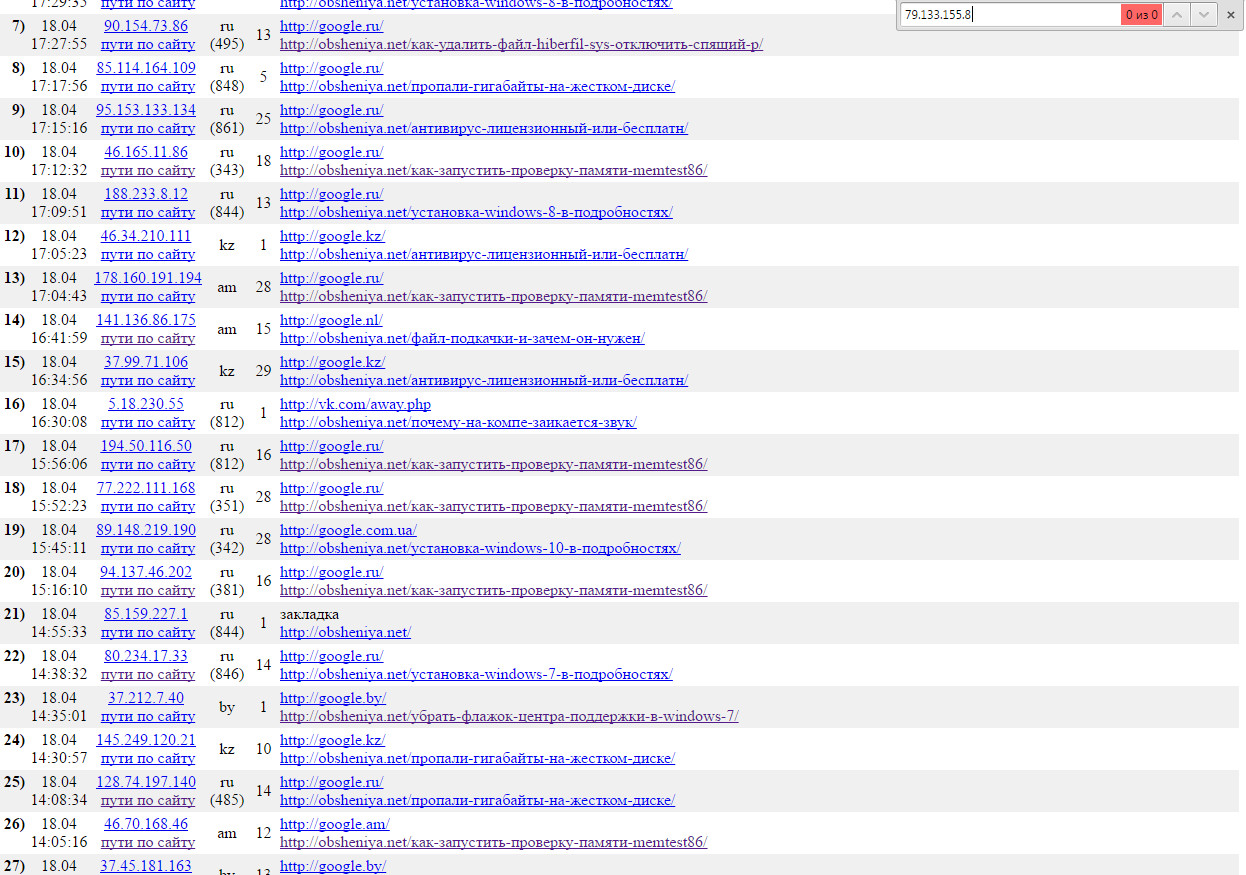Open IP address 128.74.197.140
The width and height of the screenshot is (1246, 875).
146,782
